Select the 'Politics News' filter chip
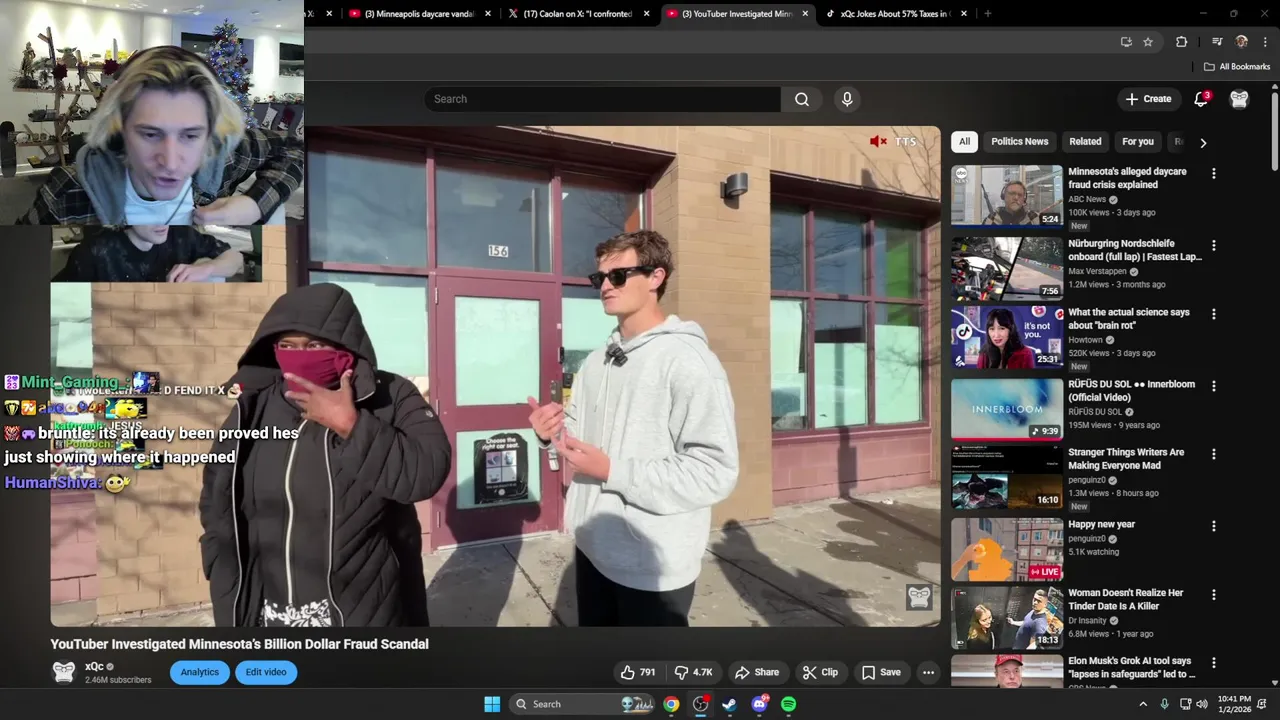The width and height of the screenshot is (1280, 720). click(x=1019, y=142)
